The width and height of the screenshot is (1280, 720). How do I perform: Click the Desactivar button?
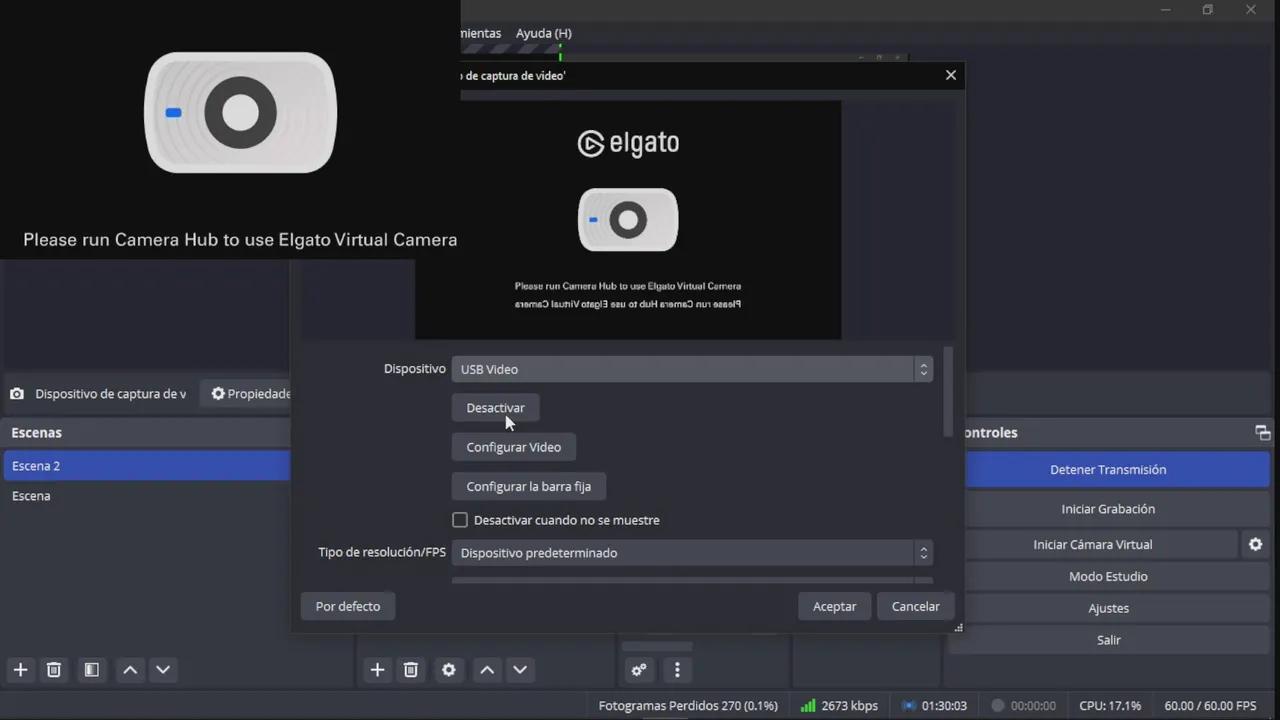pos(495,408)
